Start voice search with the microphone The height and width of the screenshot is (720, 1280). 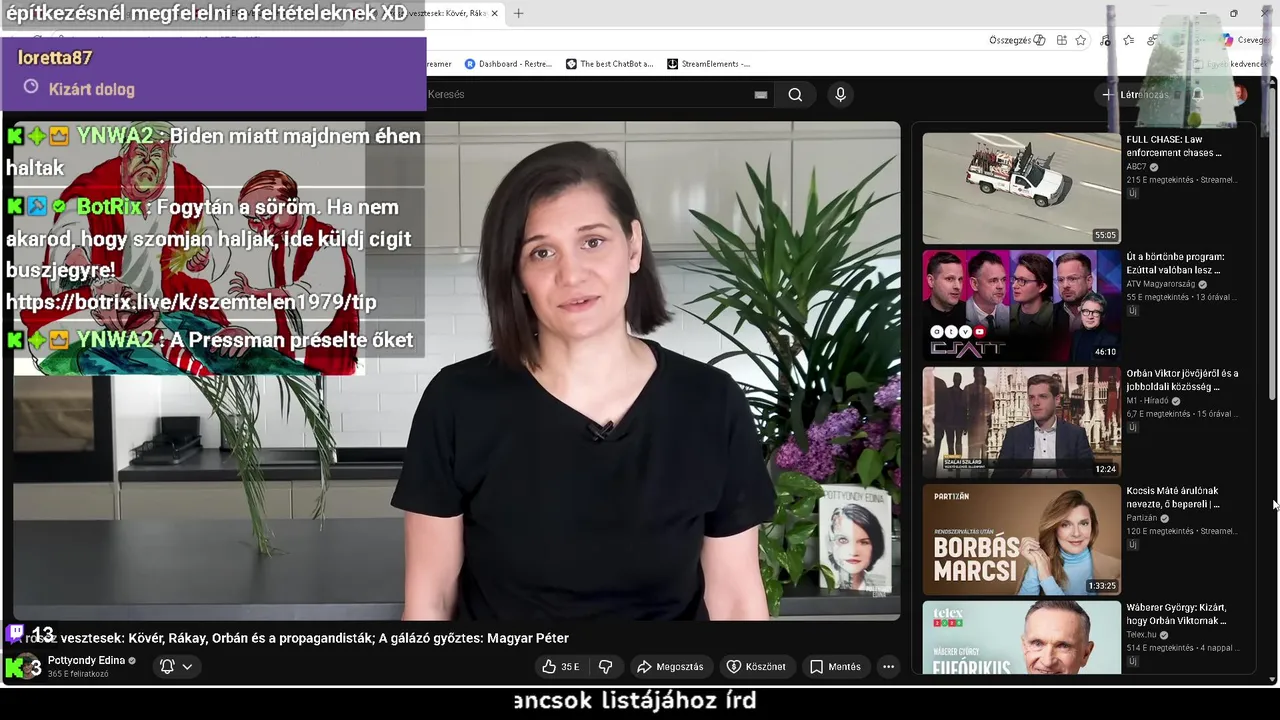click(x=840, y=94)
